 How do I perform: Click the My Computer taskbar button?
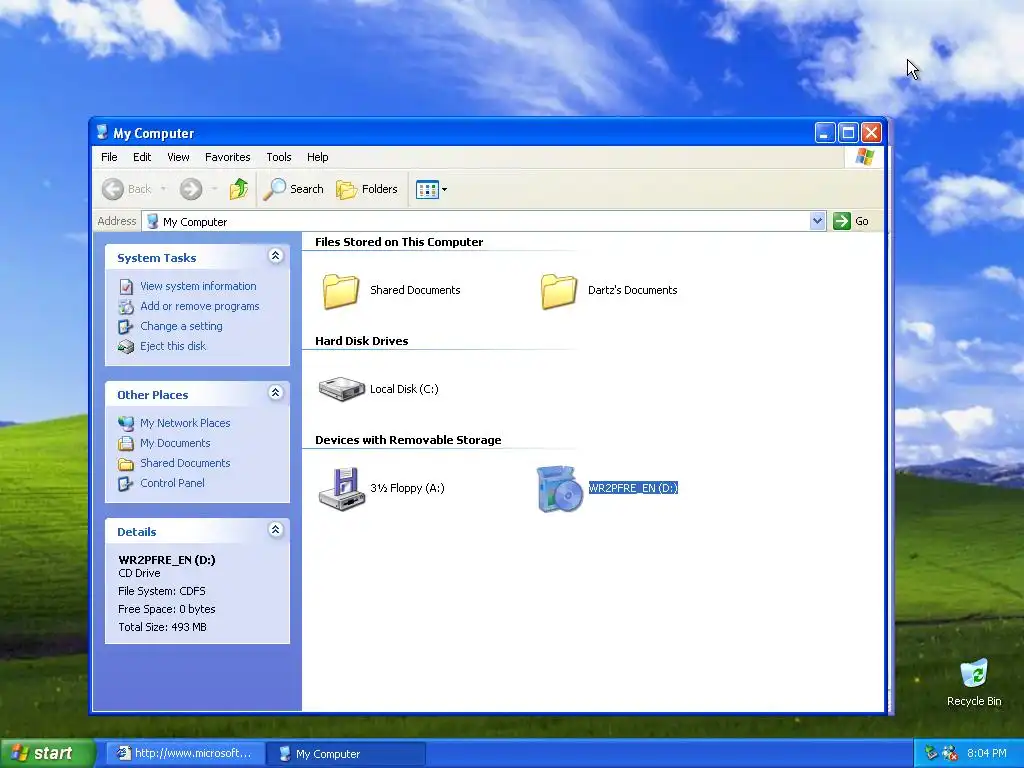pos(346,754)
